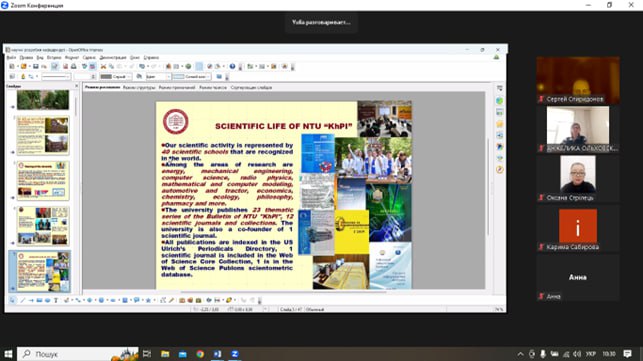Screen dimensions: 643x361
Task: Toggle the display grid toolbar button
Action: pos(199,66)
